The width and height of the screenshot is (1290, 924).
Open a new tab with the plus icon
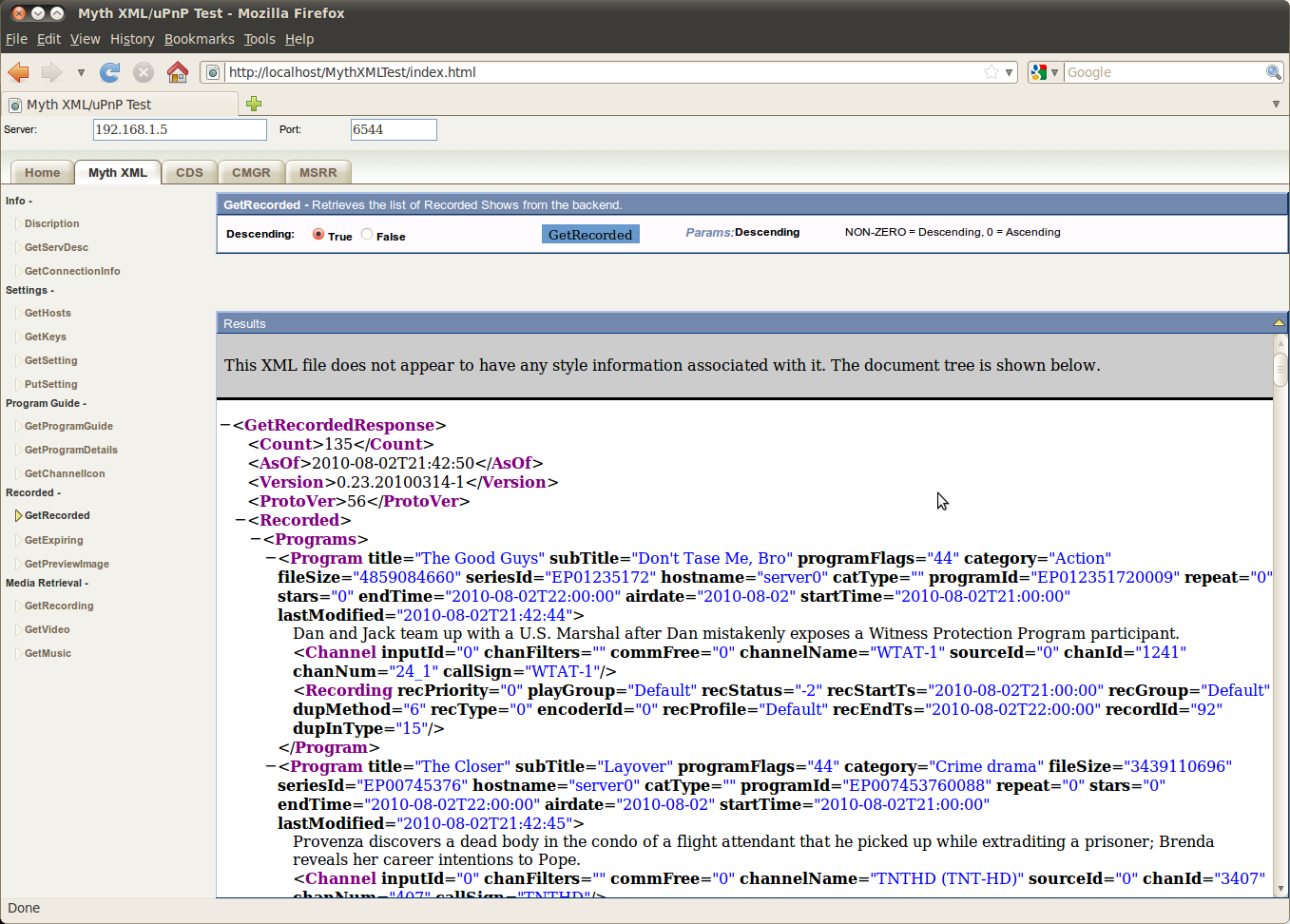254,104
